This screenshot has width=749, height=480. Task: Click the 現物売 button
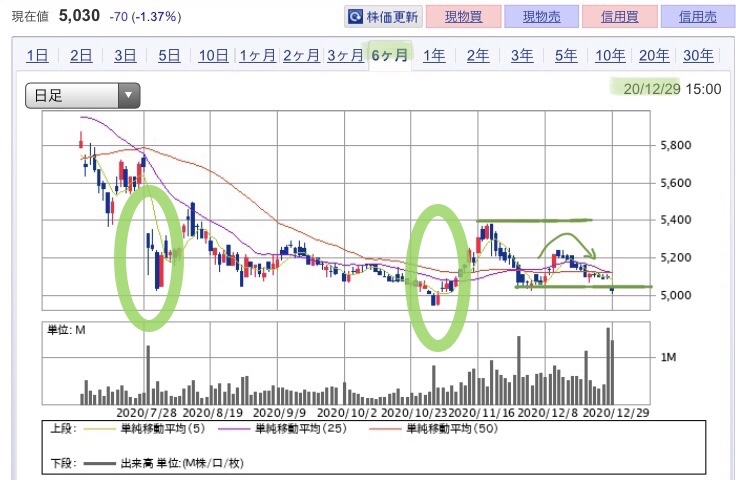click(x=542, y=17)
